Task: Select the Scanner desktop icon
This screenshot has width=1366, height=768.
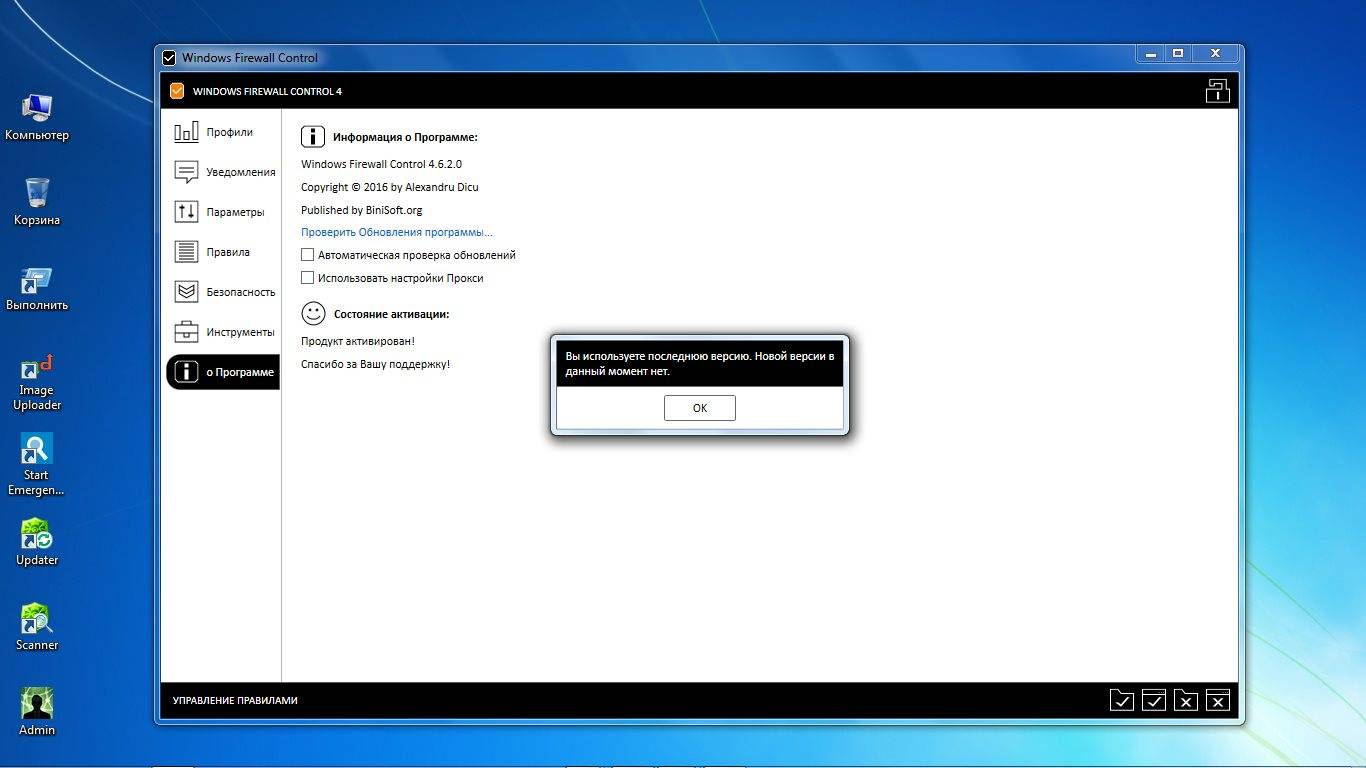Action: point(37,627)
